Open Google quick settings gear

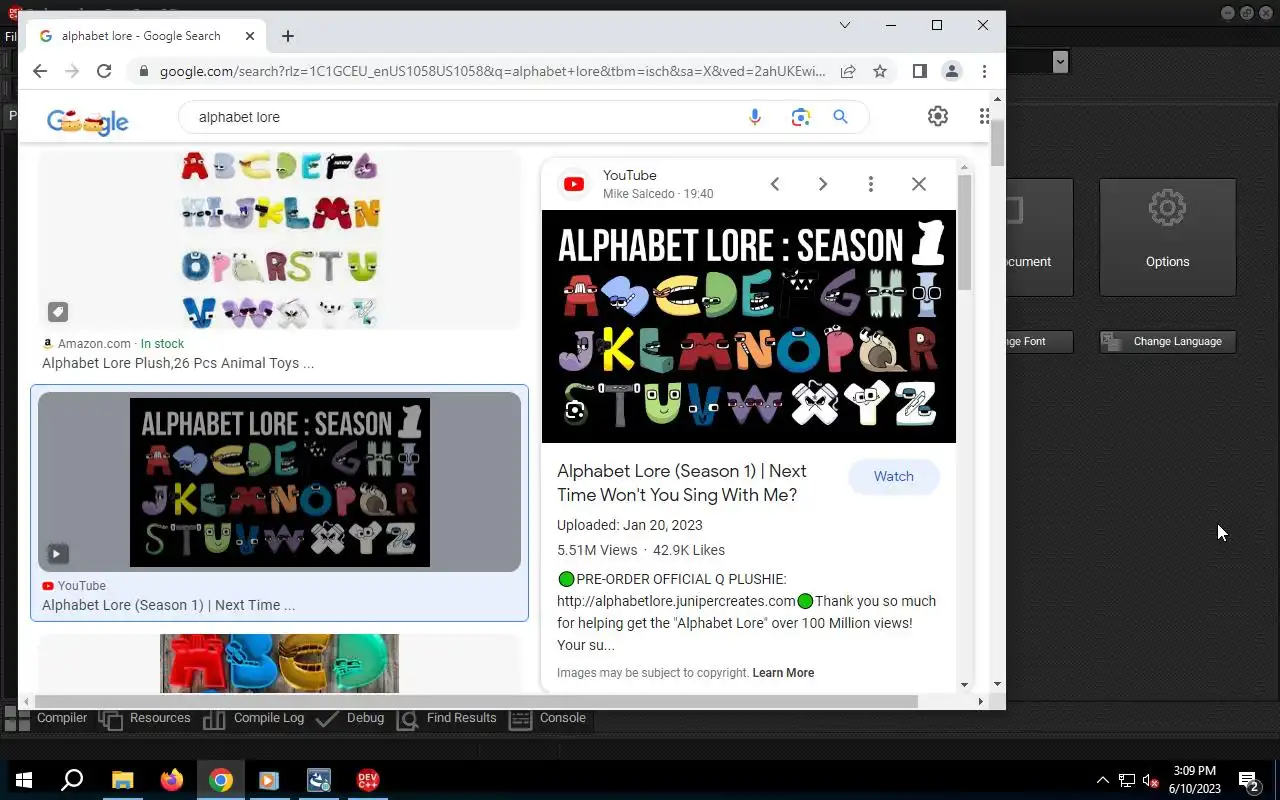(x=937, y=116)
